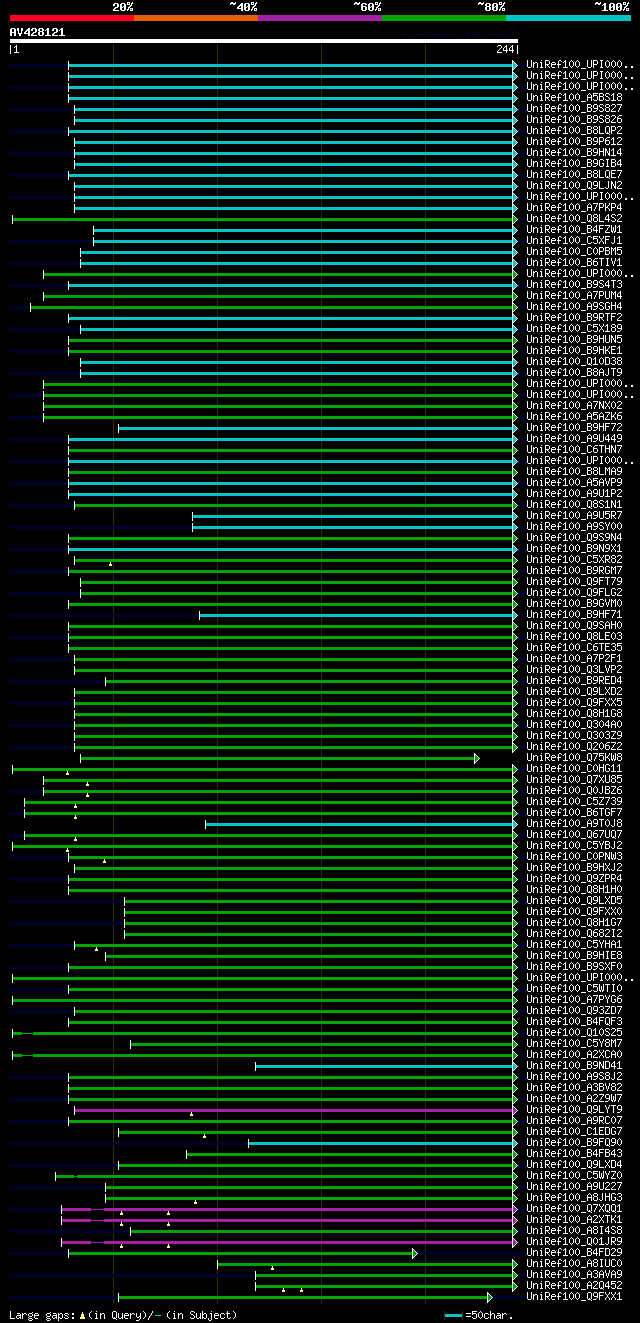Viewport: 640px width, 1323px height.
Task: Click the UniRef100_Q75KW8 label
Action: coord(575,757)
